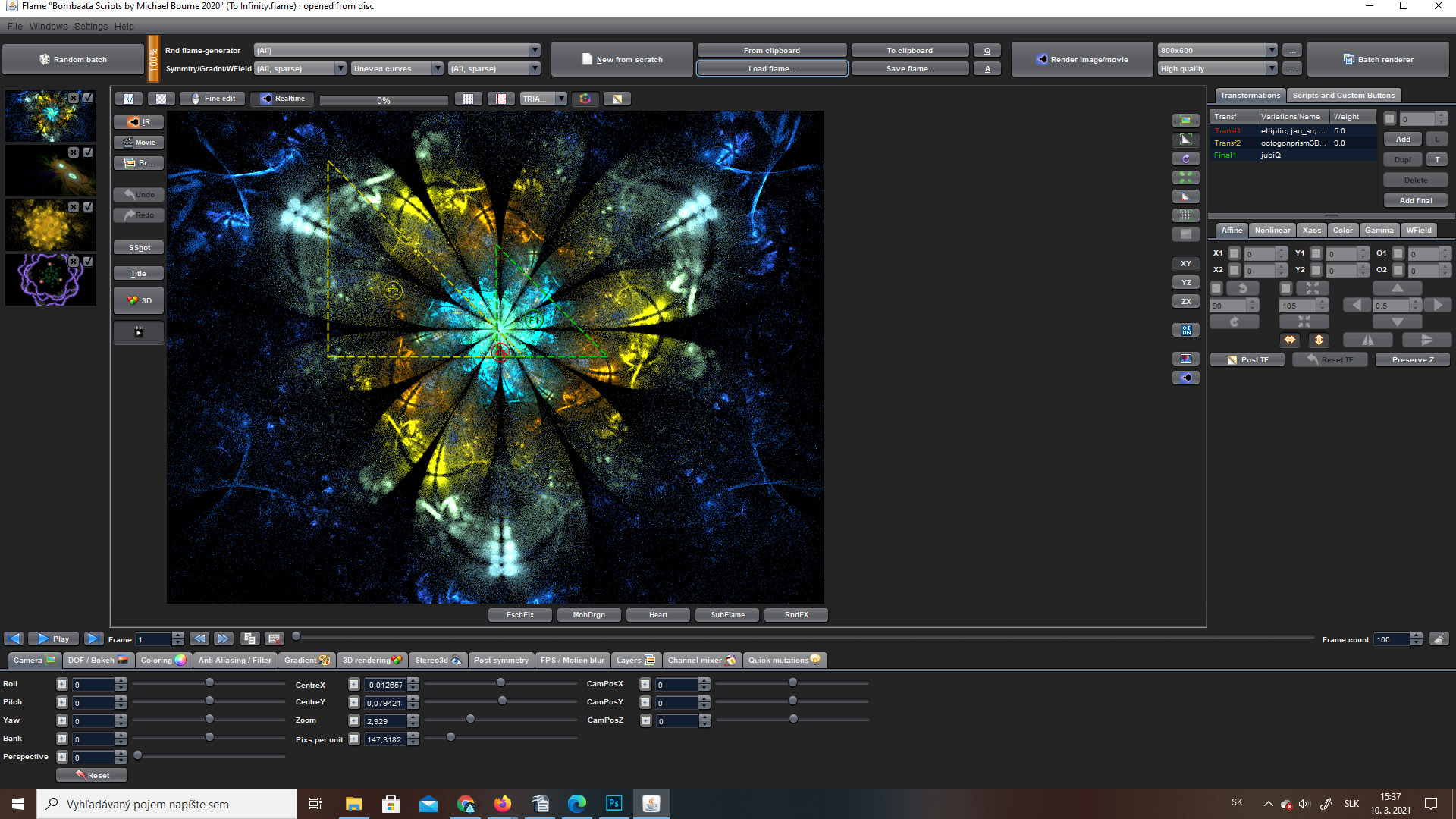Click the green scale arrows icon
The height and width of the screenshot is (819, 1456).
pos(1186,177)
